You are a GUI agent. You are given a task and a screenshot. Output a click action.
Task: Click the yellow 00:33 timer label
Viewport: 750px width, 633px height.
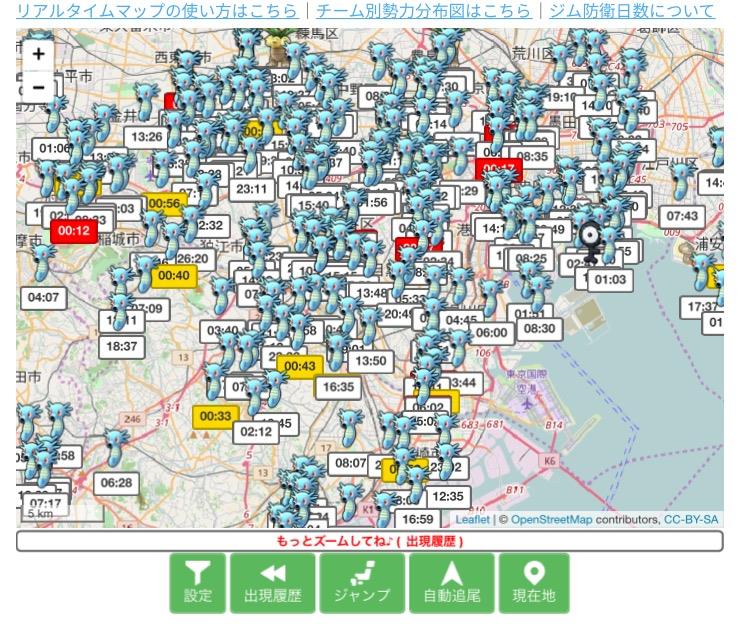(215, 416)
